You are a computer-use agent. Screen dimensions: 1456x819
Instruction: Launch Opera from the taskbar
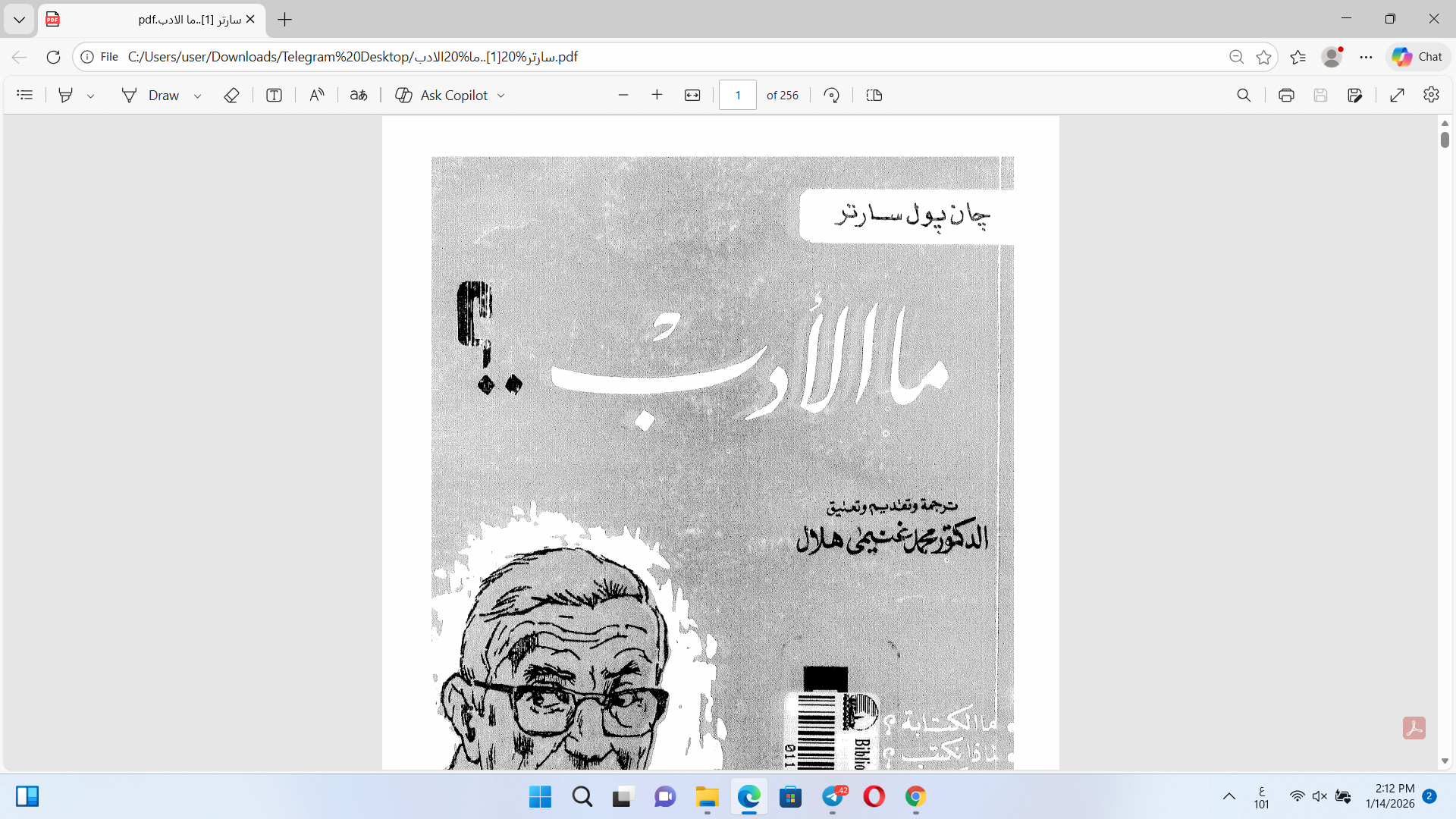(874, 796)
